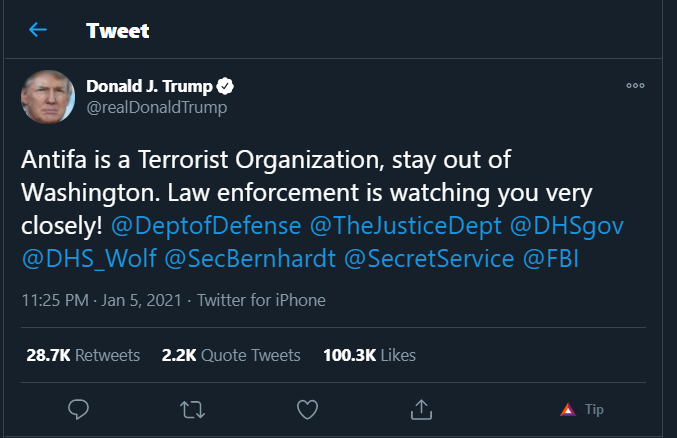Retweet using the arrows icon
The image size is (677, 438).
192,410
